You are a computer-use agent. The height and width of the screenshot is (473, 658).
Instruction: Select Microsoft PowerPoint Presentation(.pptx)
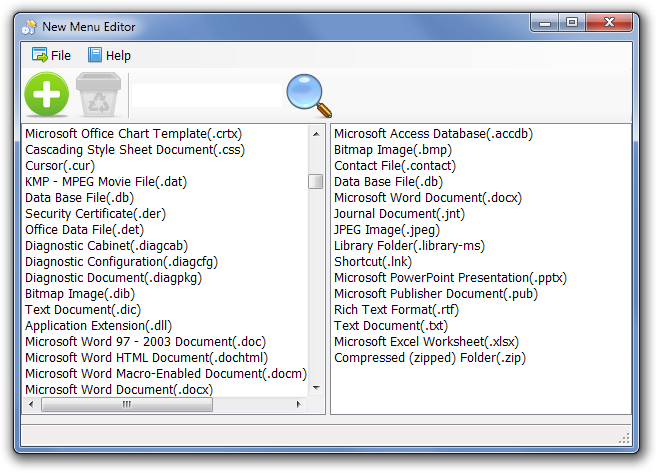450,277
